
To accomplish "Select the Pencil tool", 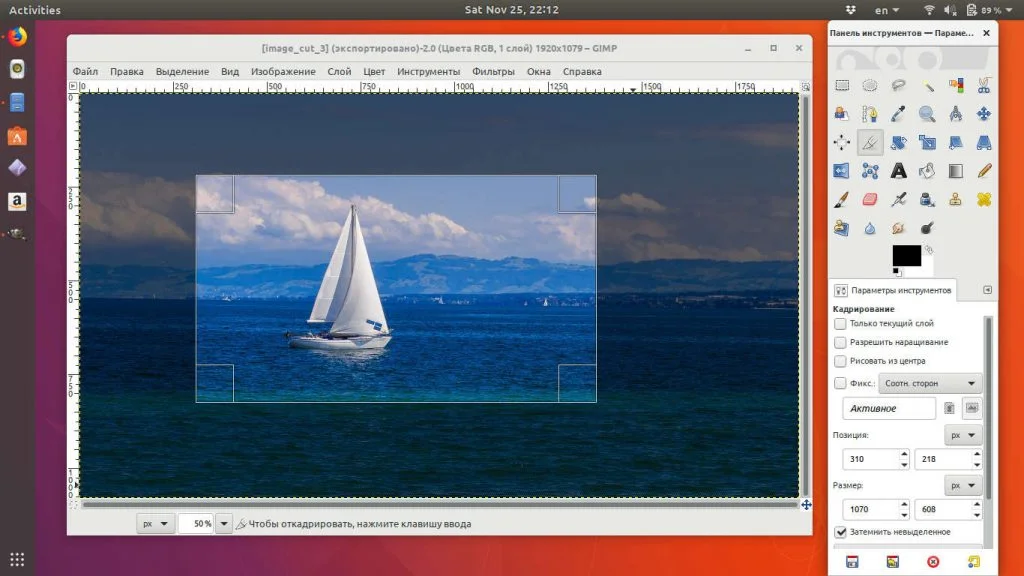I will pos(984,171).
